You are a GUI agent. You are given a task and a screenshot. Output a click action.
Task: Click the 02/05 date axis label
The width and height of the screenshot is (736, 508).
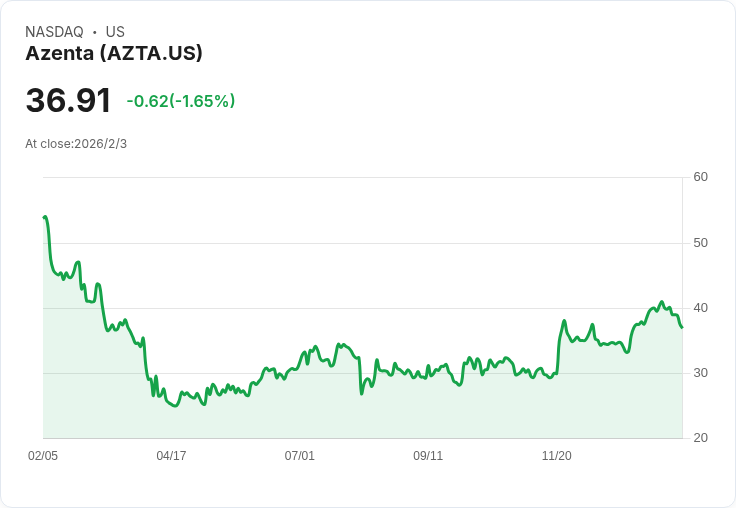coord(43,456)
